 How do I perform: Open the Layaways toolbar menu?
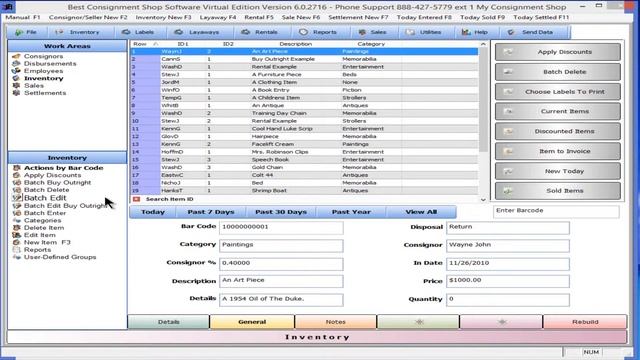point(197,32)
